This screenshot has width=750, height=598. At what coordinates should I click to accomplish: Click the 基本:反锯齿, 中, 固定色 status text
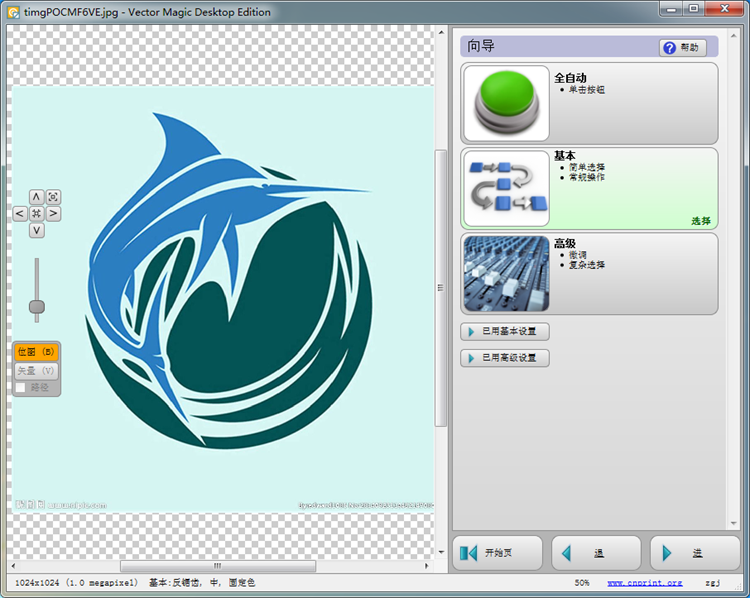tap(202, 583)
